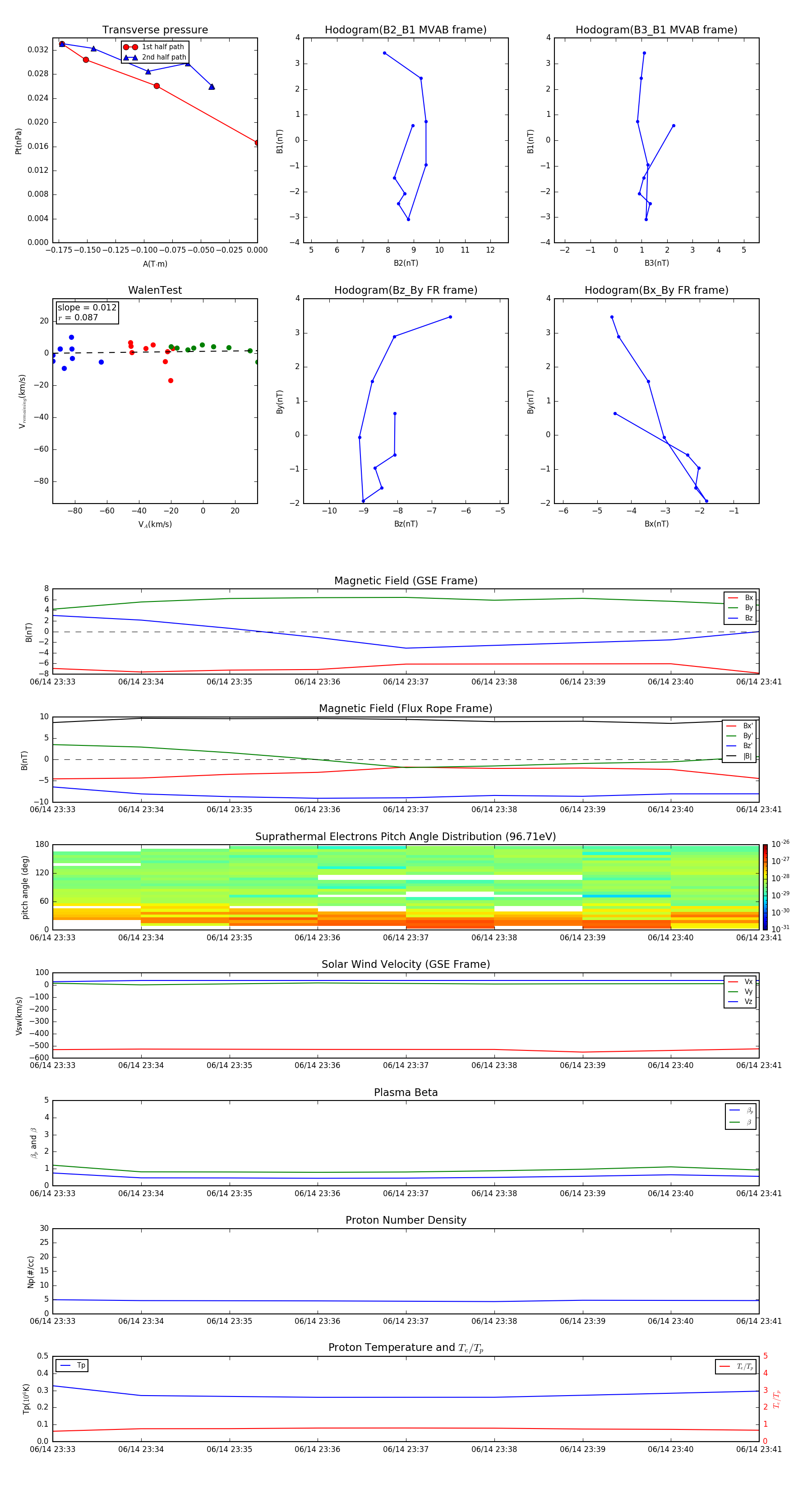Screen dimensions: 812x1489
Task: Click the "B2(nT)" x-axis label
Action: point(406,263)
